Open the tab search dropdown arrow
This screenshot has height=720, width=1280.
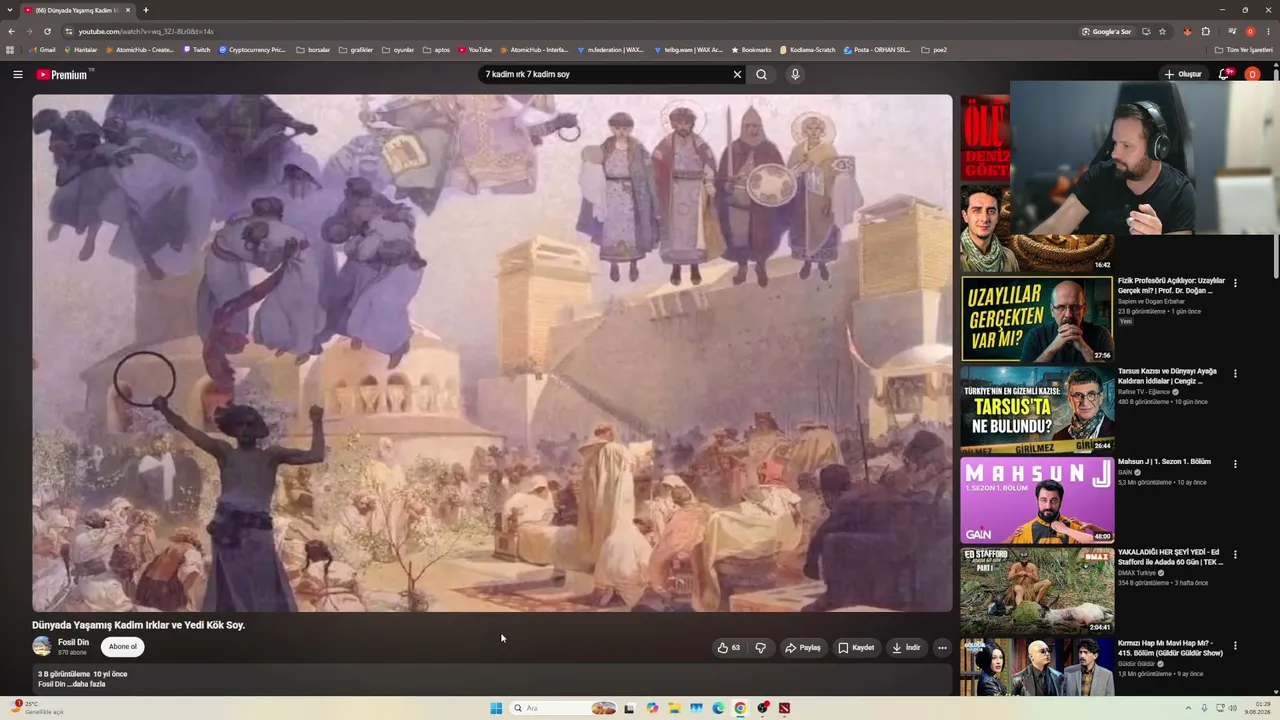coord(9,10)
